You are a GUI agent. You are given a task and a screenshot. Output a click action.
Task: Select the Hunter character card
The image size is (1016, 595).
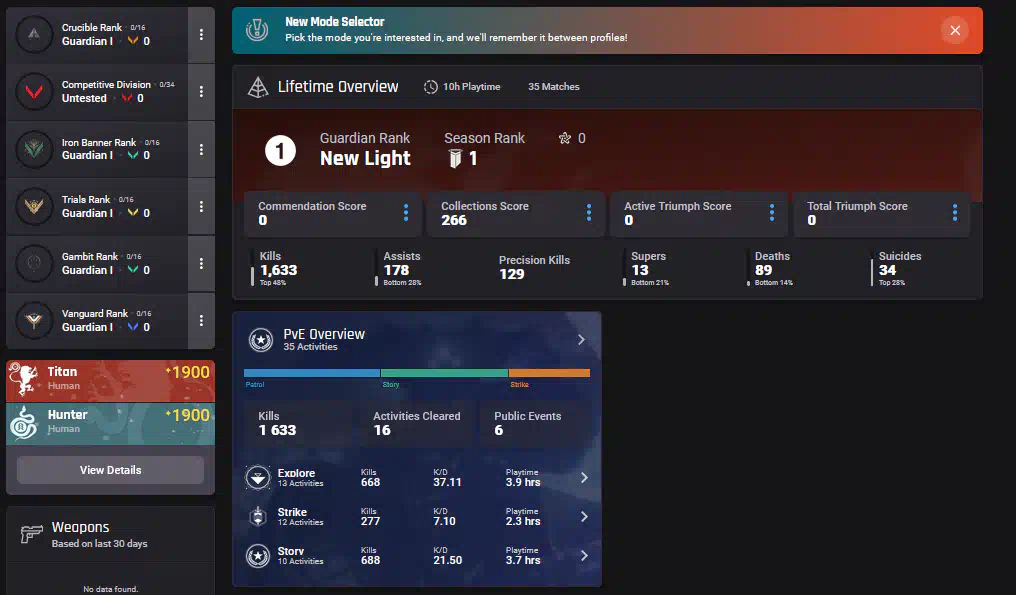[110, 424]
